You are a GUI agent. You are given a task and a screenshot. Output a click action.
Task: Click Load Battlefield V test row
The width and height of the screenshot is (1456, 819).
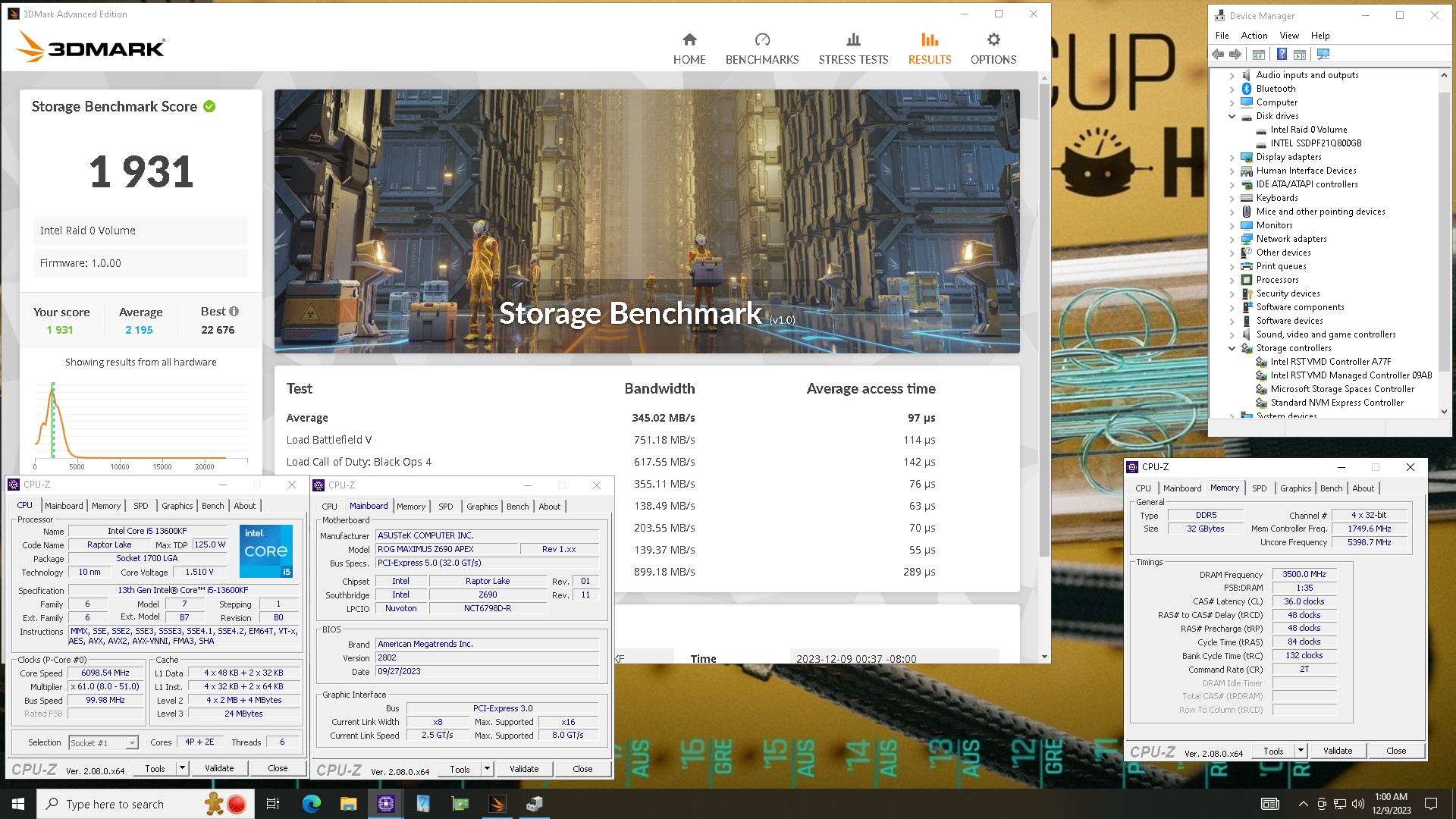[x=611, y=440]
